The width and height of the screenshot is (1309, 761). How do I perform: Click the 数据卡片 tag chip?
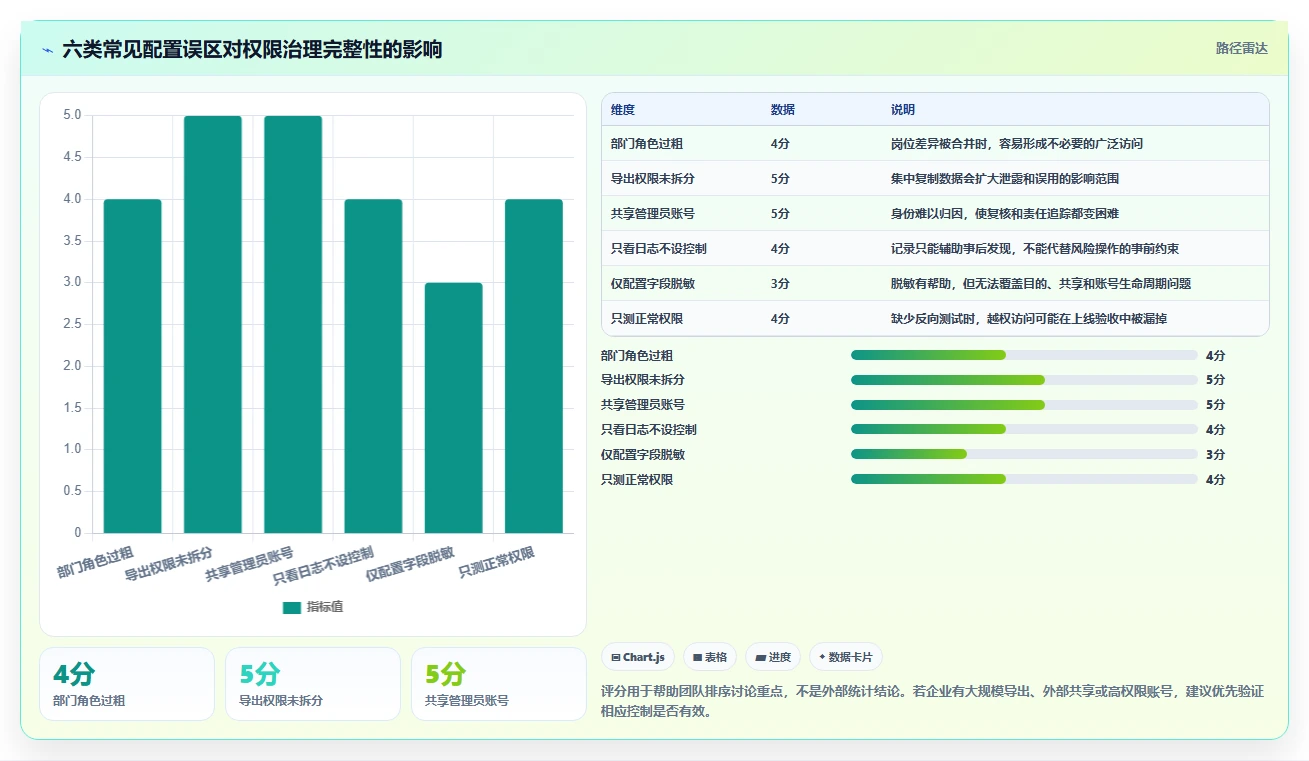846,657
